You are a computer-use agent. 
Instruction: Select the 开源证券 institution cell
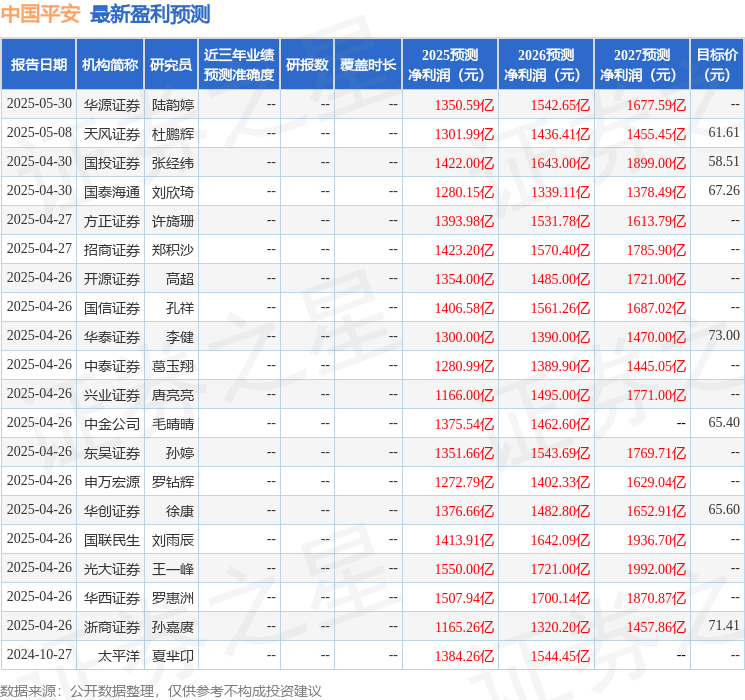point(112,279)
